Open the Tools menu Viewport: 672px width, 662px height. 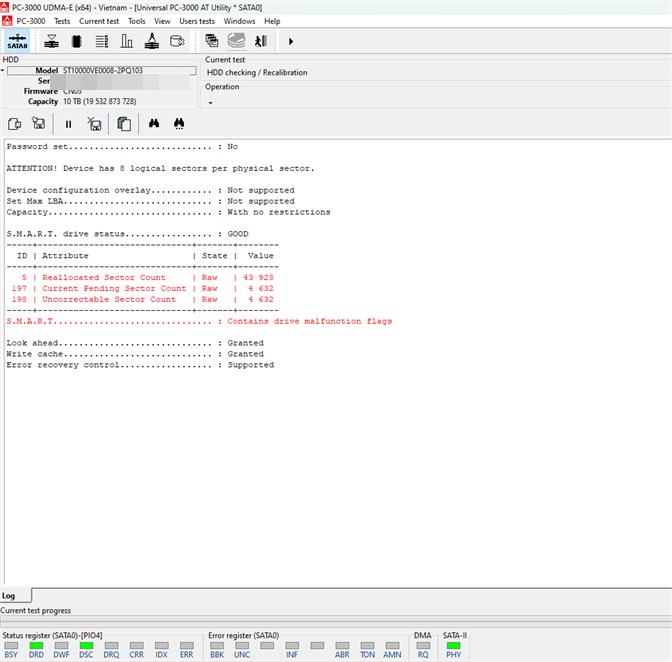click(137, 21)
